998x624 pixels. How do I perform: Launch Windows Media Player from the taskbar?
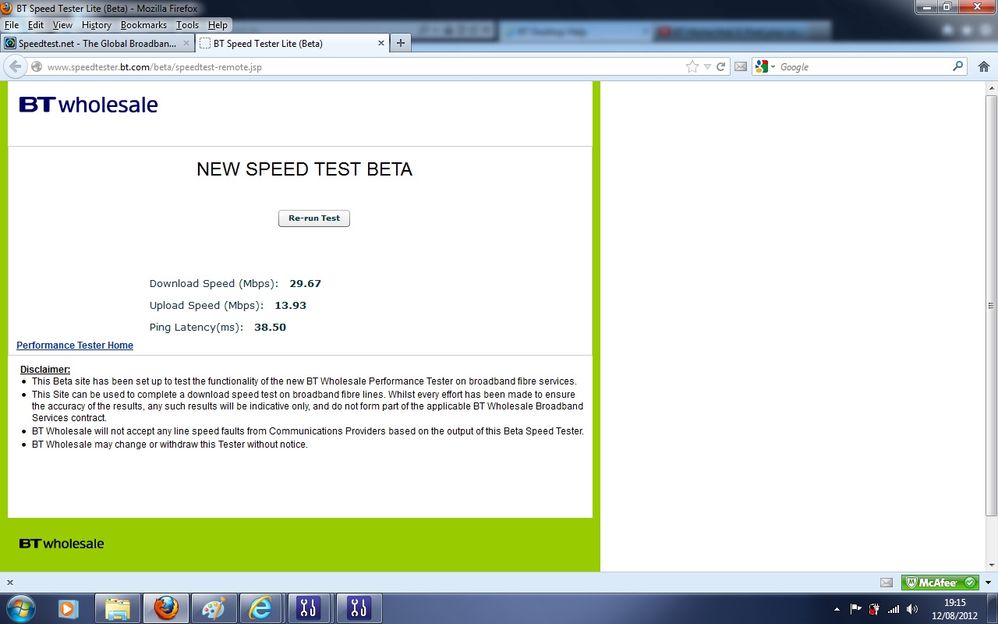(67, 609)
